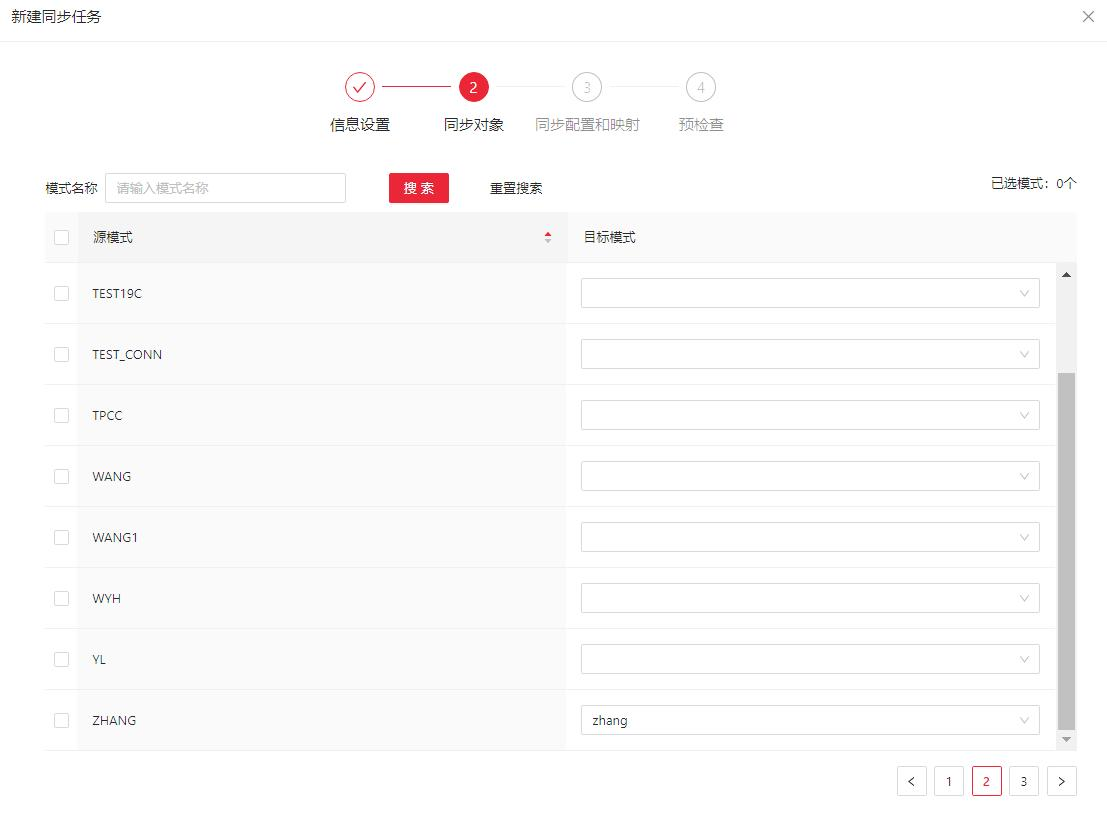
Task: Check the TEST_CONN row checkbox
Action: [x=61, y=354]
